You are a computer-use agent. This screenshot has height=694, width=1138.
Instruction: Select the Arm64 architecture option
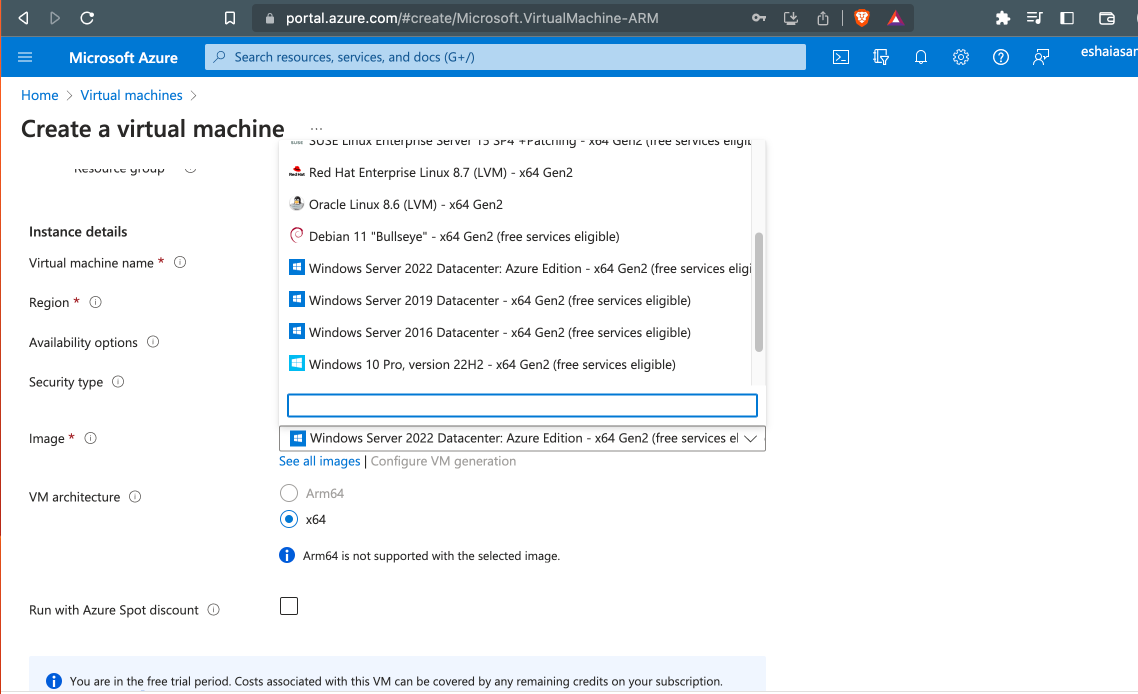(289, 492)
